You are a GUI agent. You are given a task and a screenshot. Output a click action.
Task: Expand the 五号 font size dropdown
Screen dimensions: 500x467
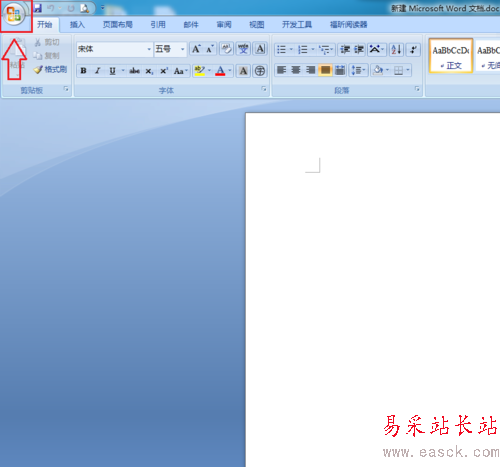coord(182,49)
